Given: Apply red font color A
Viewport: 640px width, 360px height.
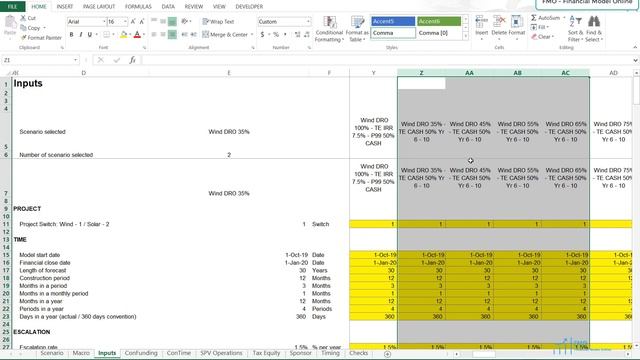Looking at the screenshot, I should tap(137, 35).
